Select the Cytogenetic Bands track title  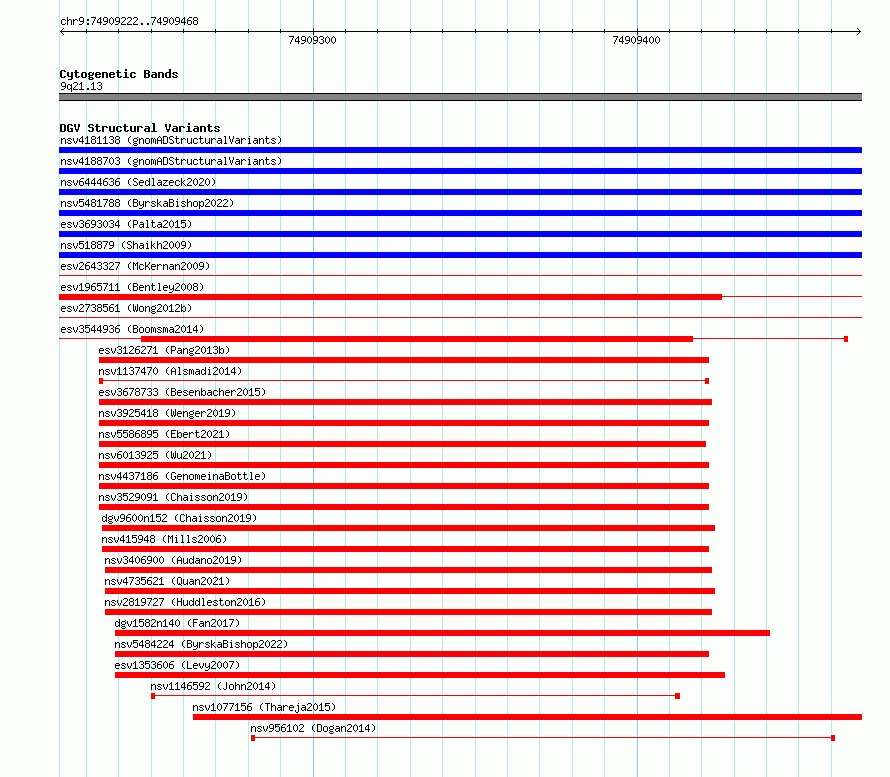point(119,74)
